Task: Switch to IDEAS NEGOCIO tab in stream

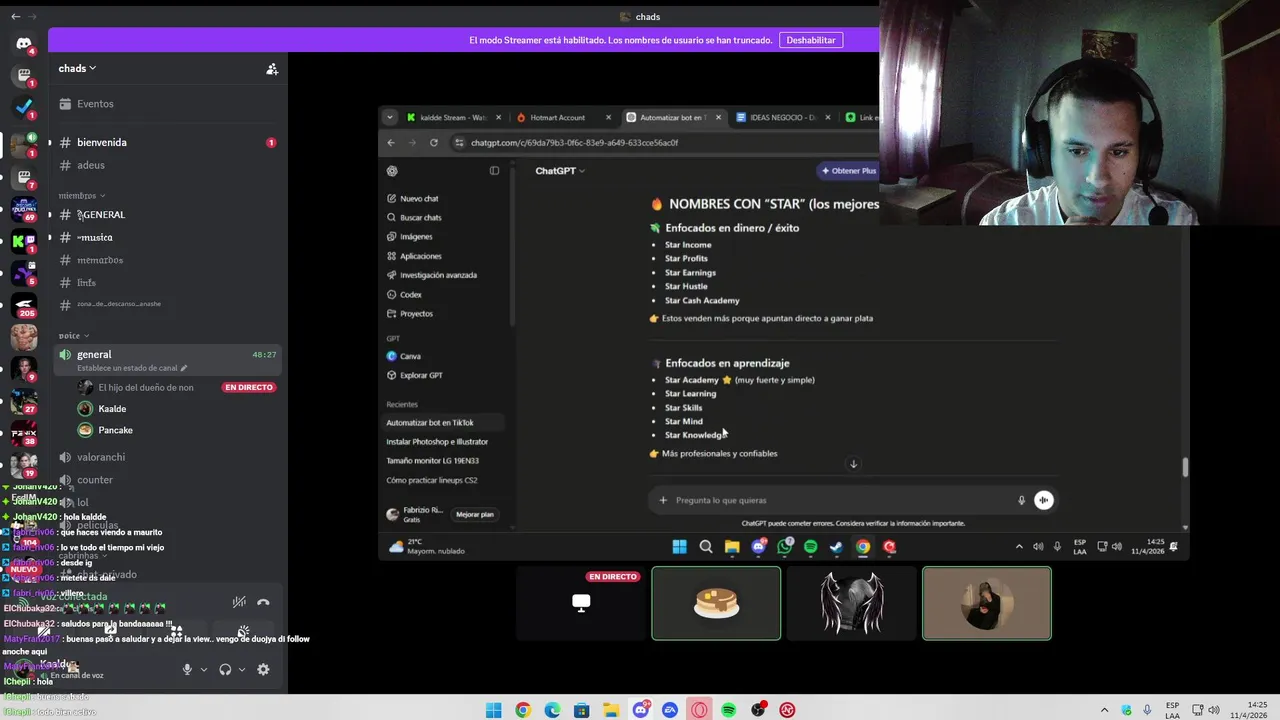Action: [x=782, y=117]
